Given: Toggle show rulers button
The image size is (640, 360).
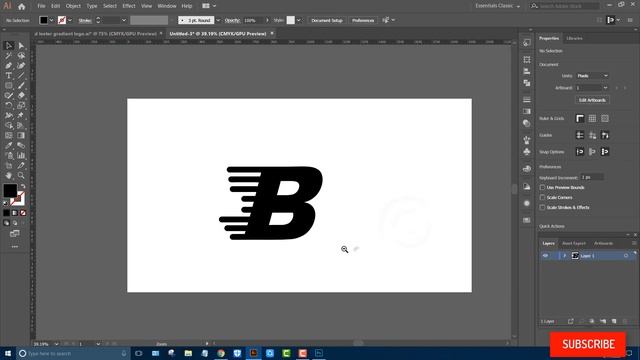Looking at the screenshot, I should (580, 118).
